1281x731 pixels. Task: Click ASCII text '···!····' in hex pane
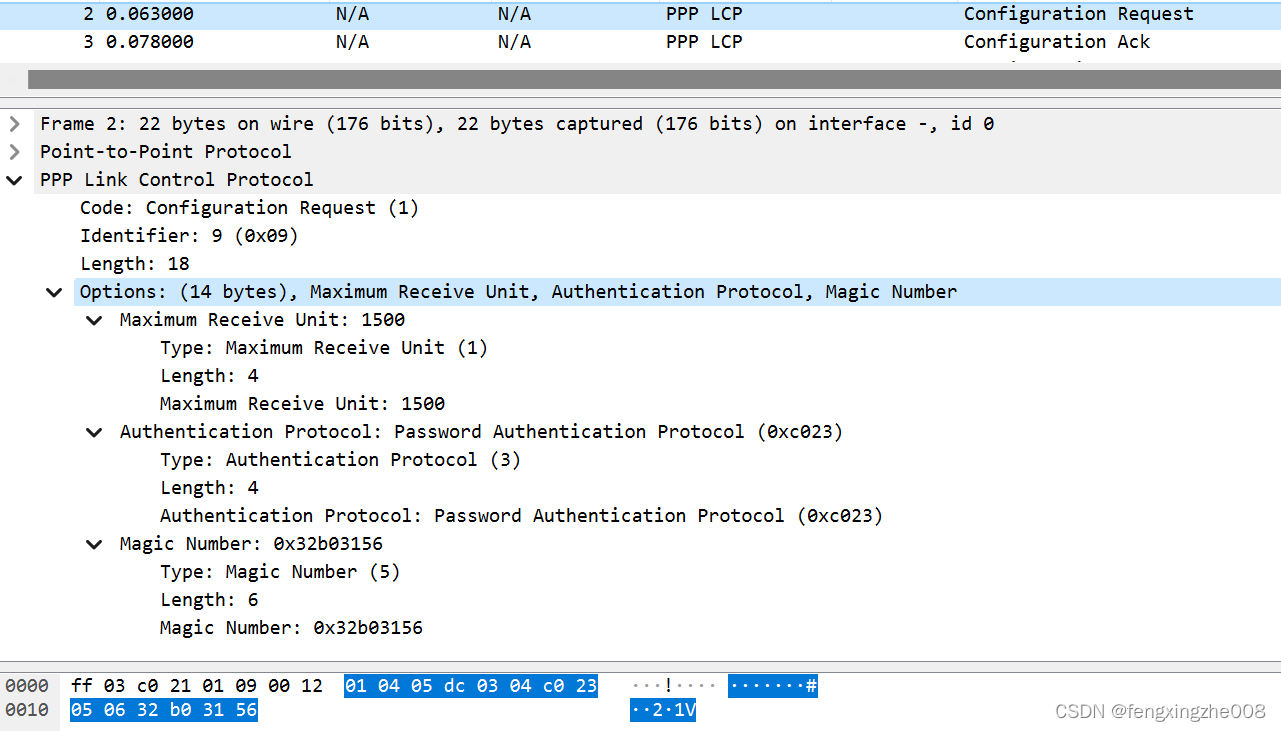(674, 686)
